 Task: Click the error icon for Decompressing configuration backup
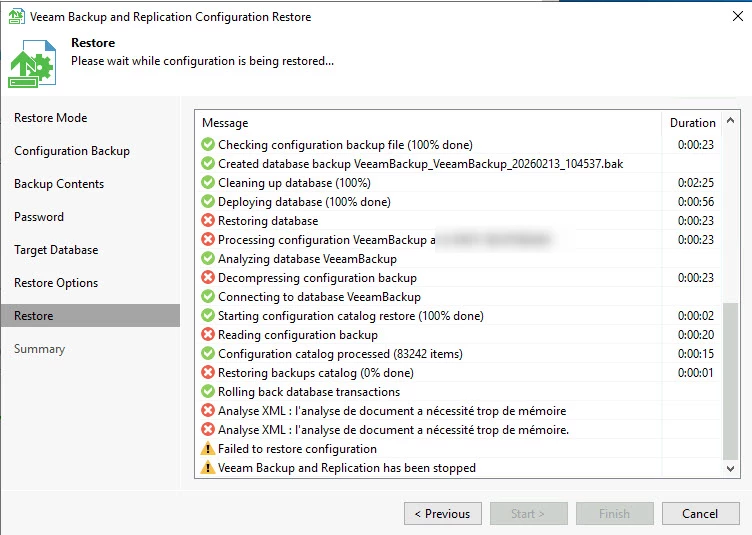pyautogui.click(x=208, y=278)
